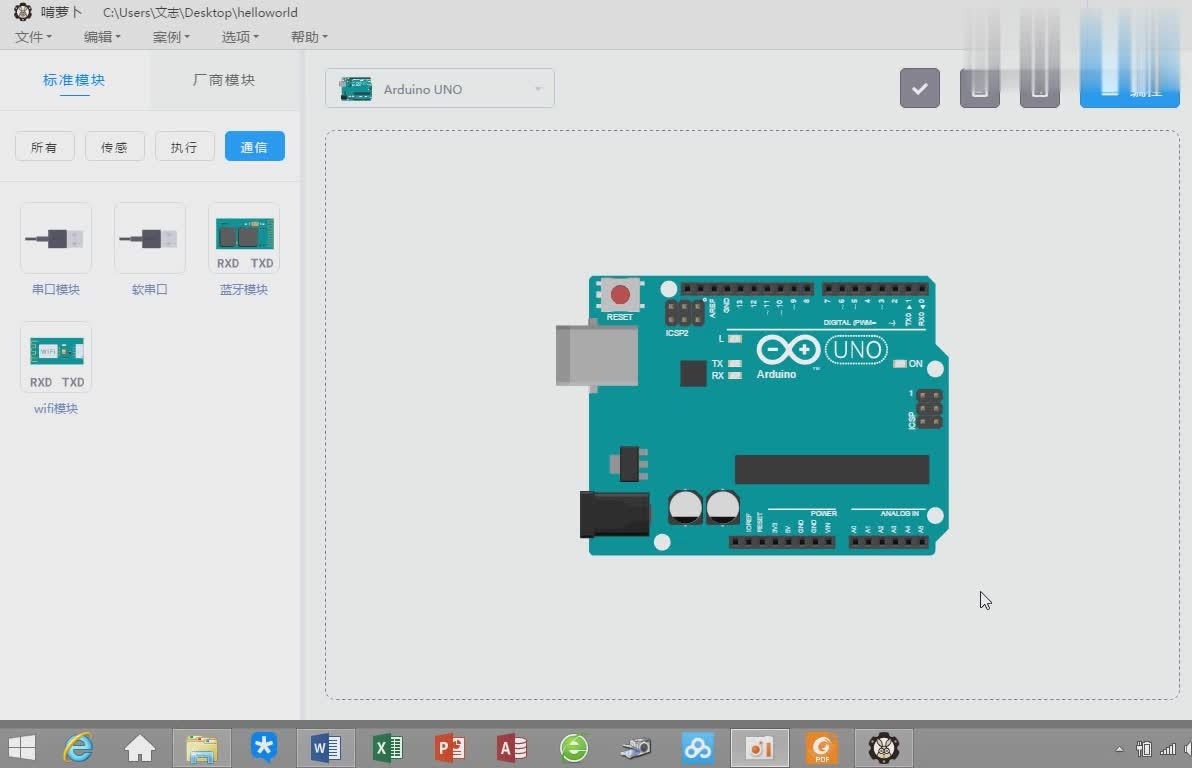Open PowerPoint from the taskbar
Viewport: 1192px width, 768px height.
[x=450, y=748]
